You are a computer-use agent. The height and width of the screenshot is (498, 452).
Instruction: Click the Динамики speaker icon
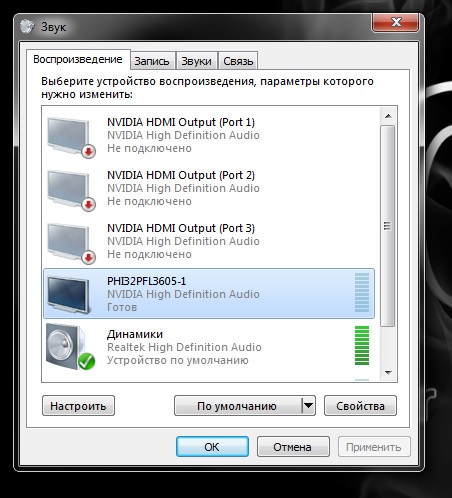coord(70,347)
